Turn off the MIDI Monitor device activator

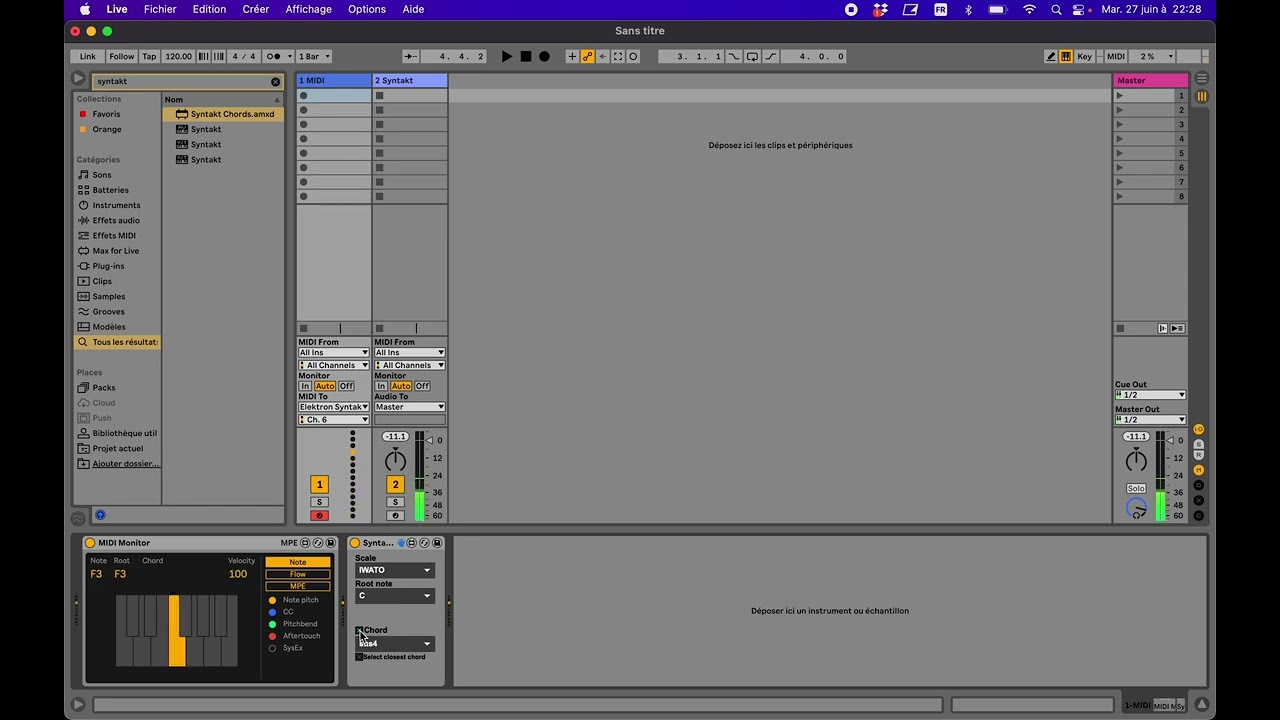(90, 543)
